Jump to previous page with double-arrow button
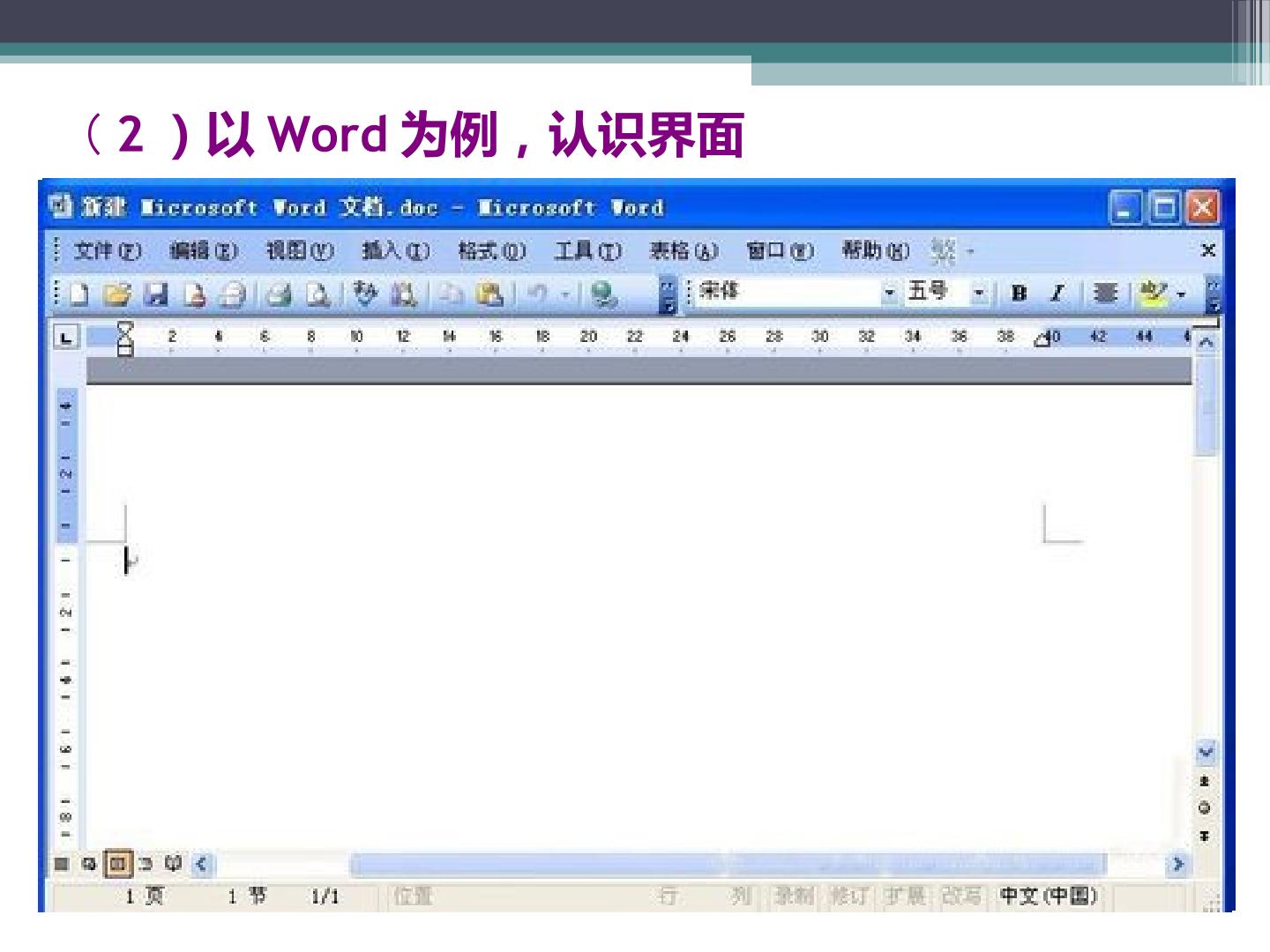The image size is (1270, 952). click(x=1205, y=781)
